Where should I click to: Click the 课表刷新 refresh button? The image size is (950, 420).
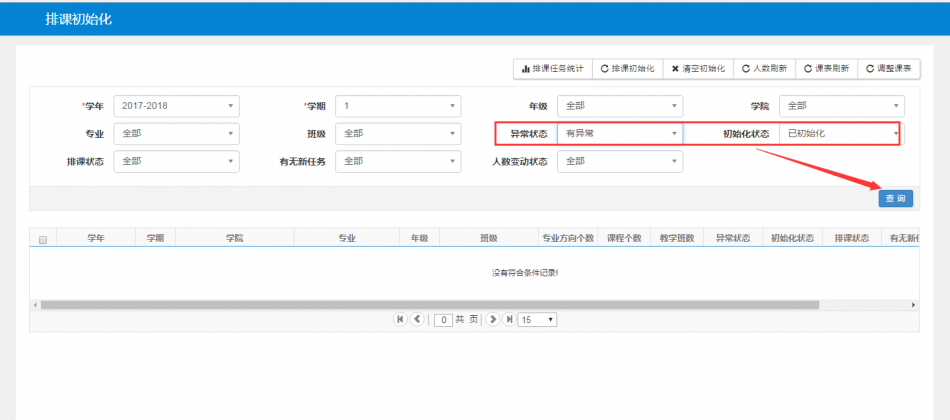(826, 69)
